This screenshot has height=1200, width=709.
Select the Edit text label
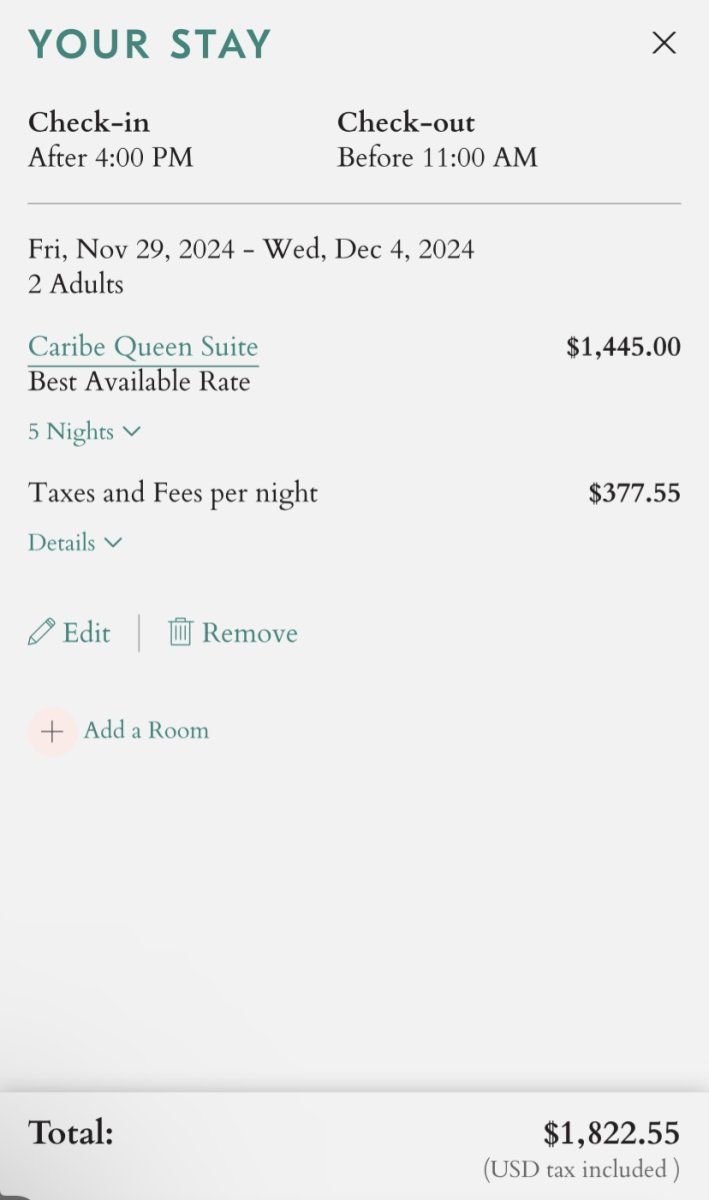[87, 633]
